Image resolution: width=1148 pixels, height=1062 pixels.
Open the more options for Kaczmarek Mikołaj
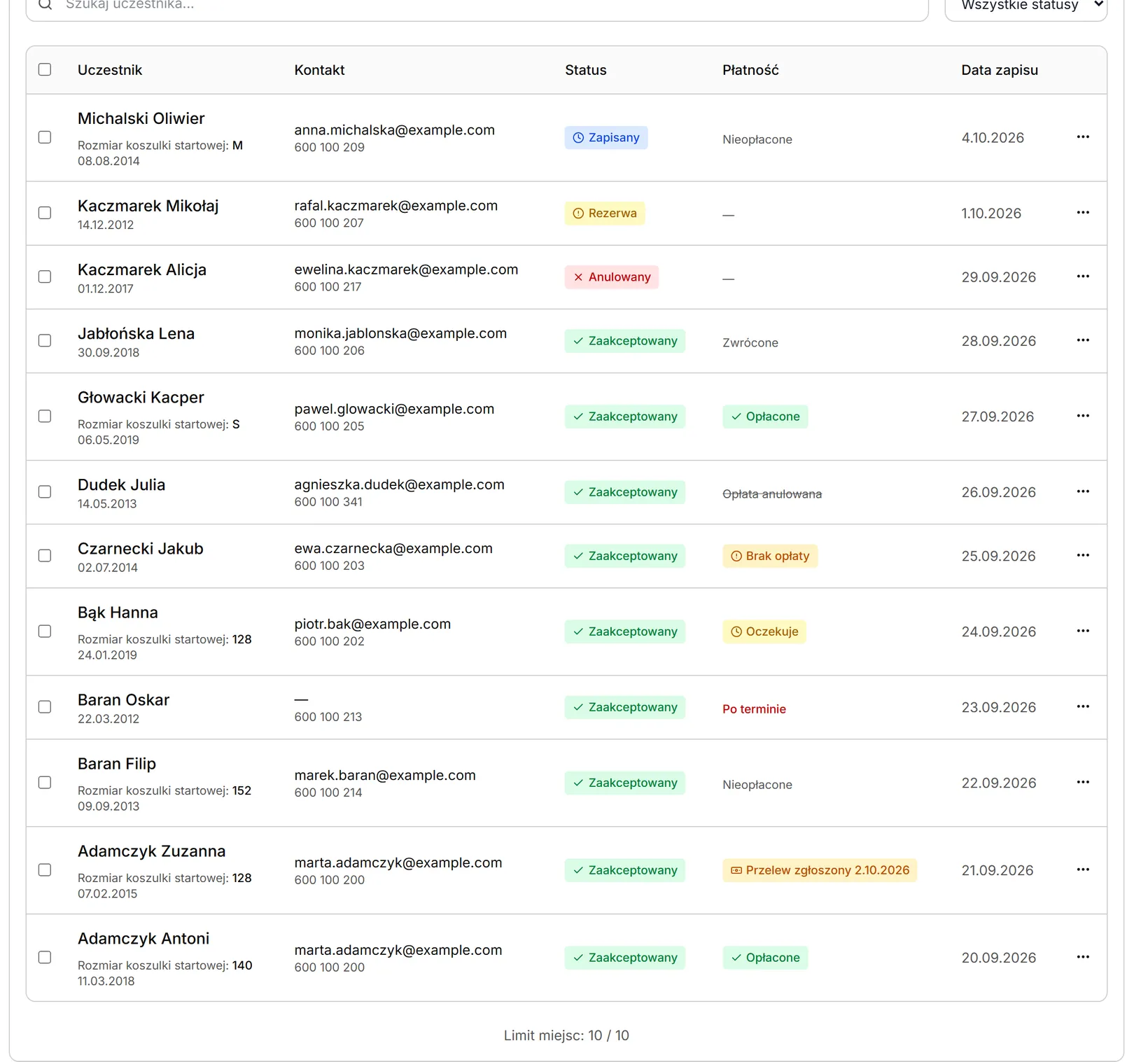click(x=1083, y=213)
